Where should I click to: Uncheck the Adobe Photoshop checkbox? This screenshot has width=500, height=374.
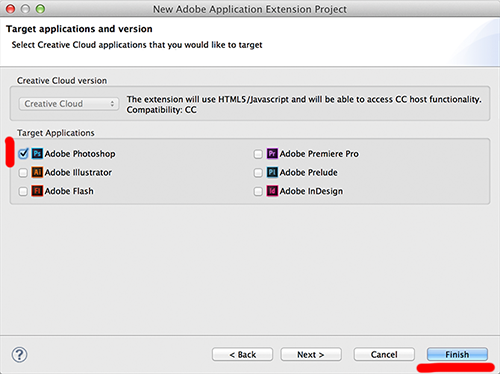(23, 154)
